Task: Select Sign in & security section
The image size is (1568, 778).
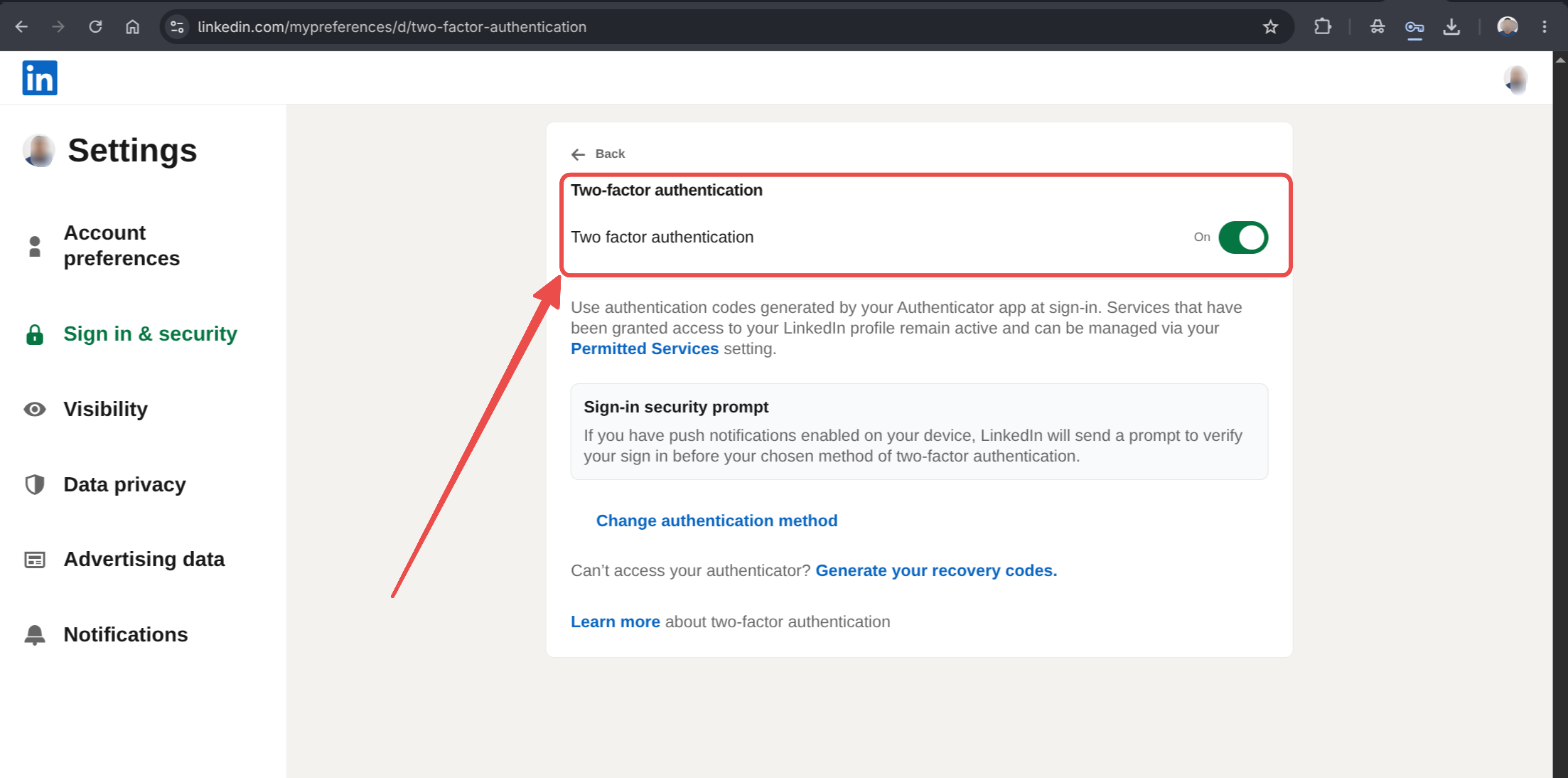Action: point(151,334)
